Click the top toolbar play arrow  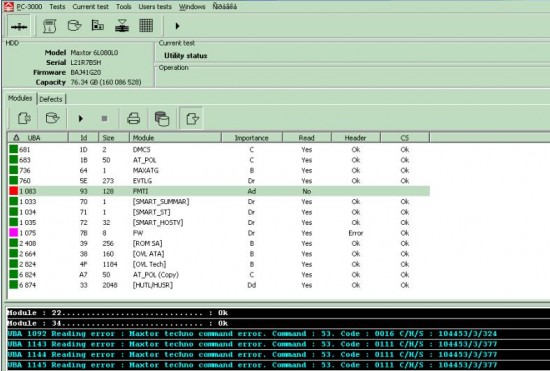177,26
